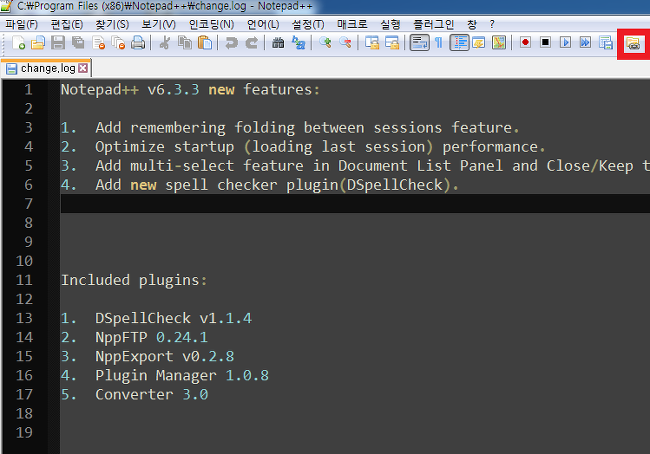Open the ? help menu
The height and width of the screenshot is (454, 650).
(492, 24)
